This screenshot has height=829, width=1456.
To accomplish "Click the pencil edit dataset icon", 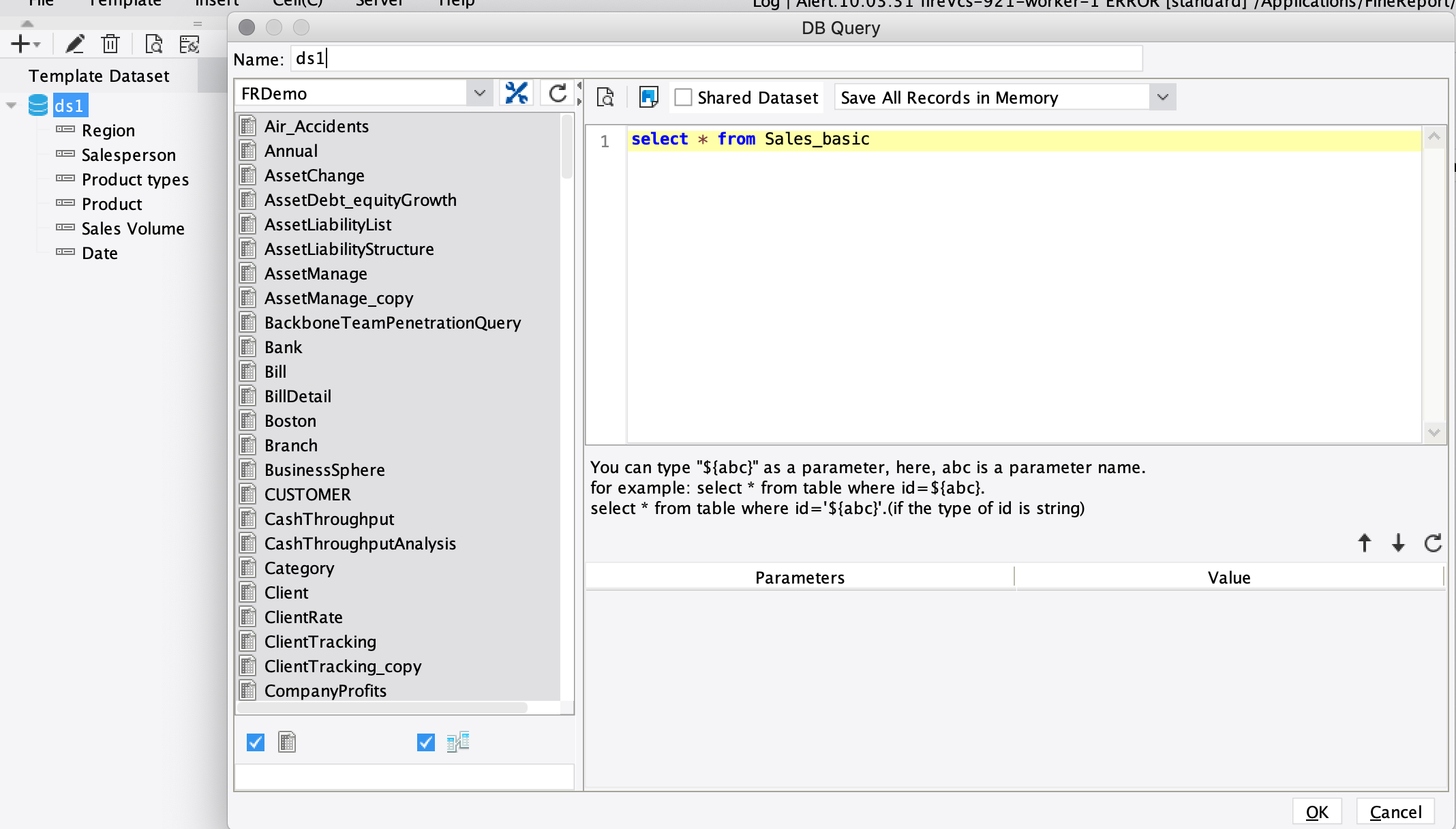I will pos(74,44).
